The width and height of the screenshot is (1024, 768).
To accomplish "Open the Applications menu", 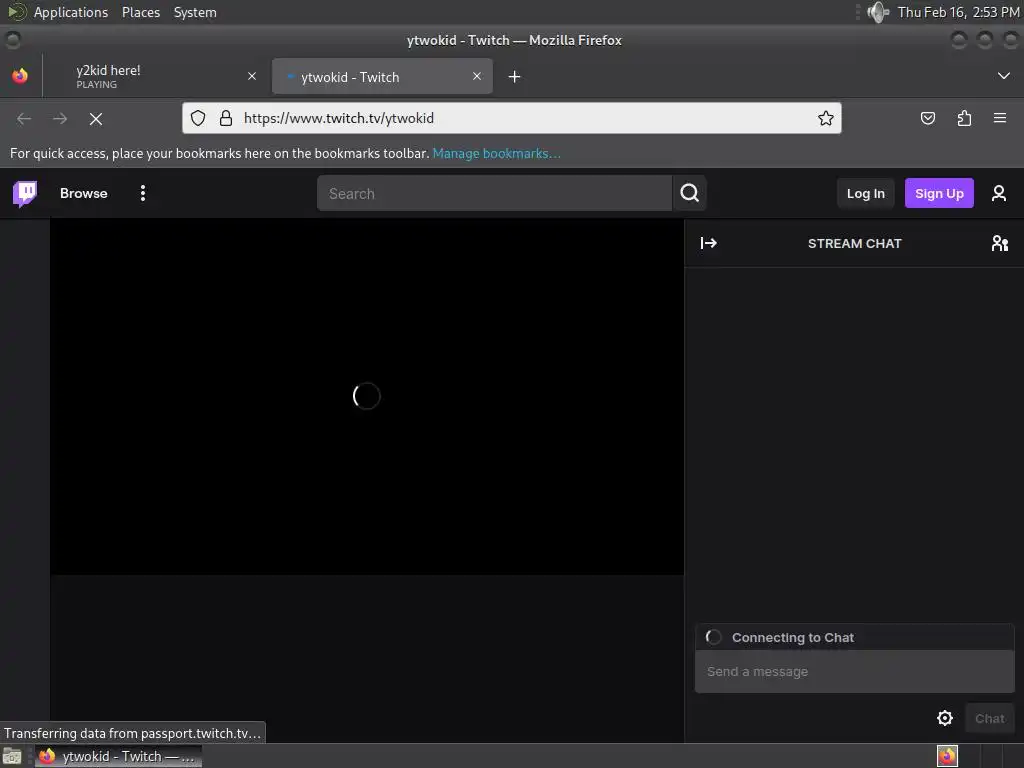I will [x=71, y=12].
